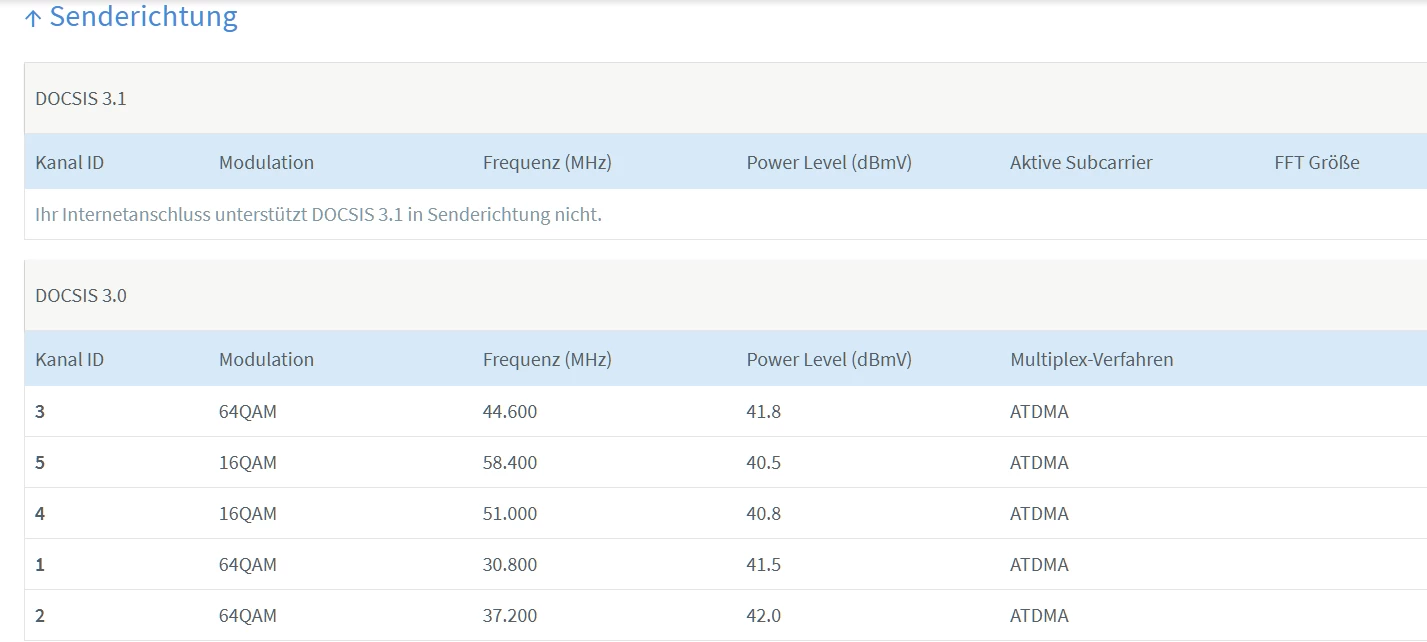The image size is (1427, 642).
Task: Select Kanal ID 3 row cell
Action: (x=40, y=412)
